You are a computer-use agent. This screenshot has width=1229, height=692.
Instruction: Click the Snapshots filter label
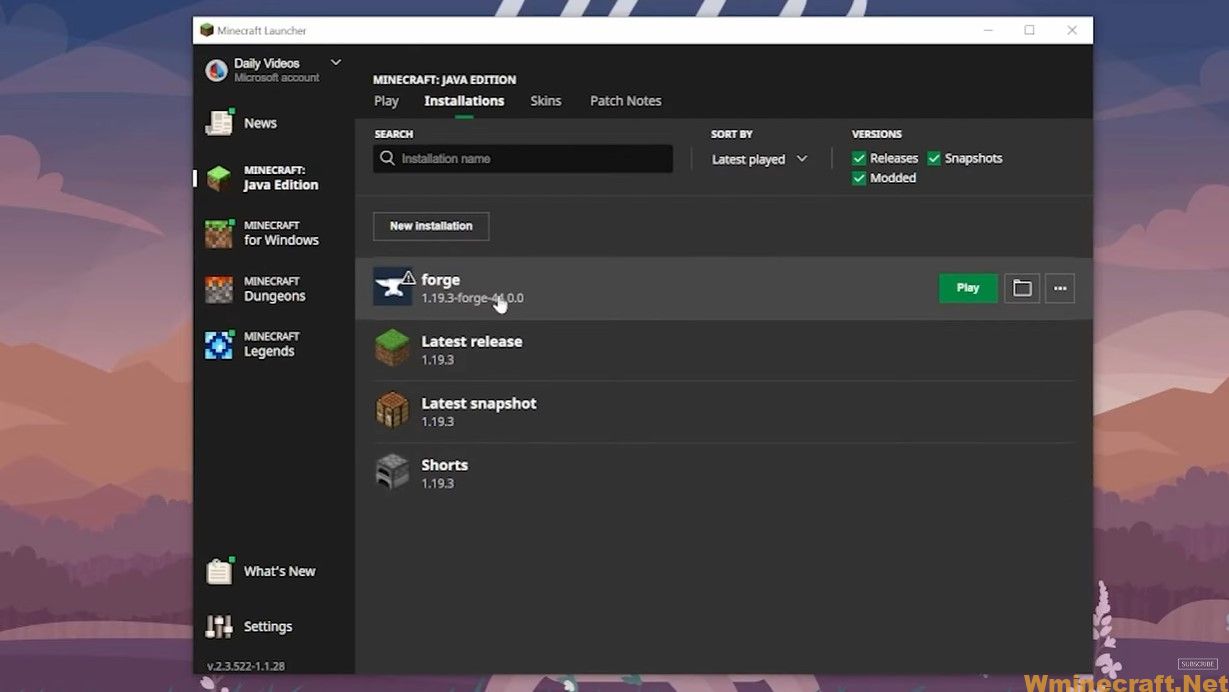point(973,158)
